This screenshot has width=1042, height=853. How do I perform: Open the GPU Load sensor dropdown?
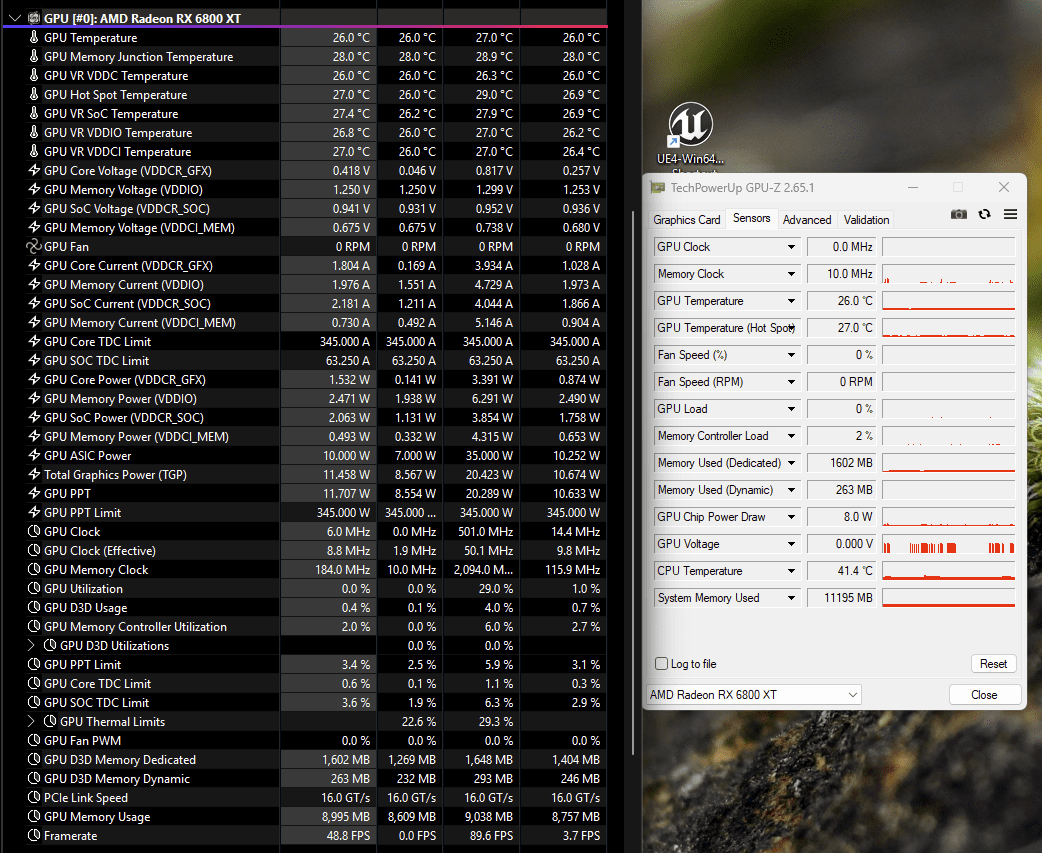[791, 409]
